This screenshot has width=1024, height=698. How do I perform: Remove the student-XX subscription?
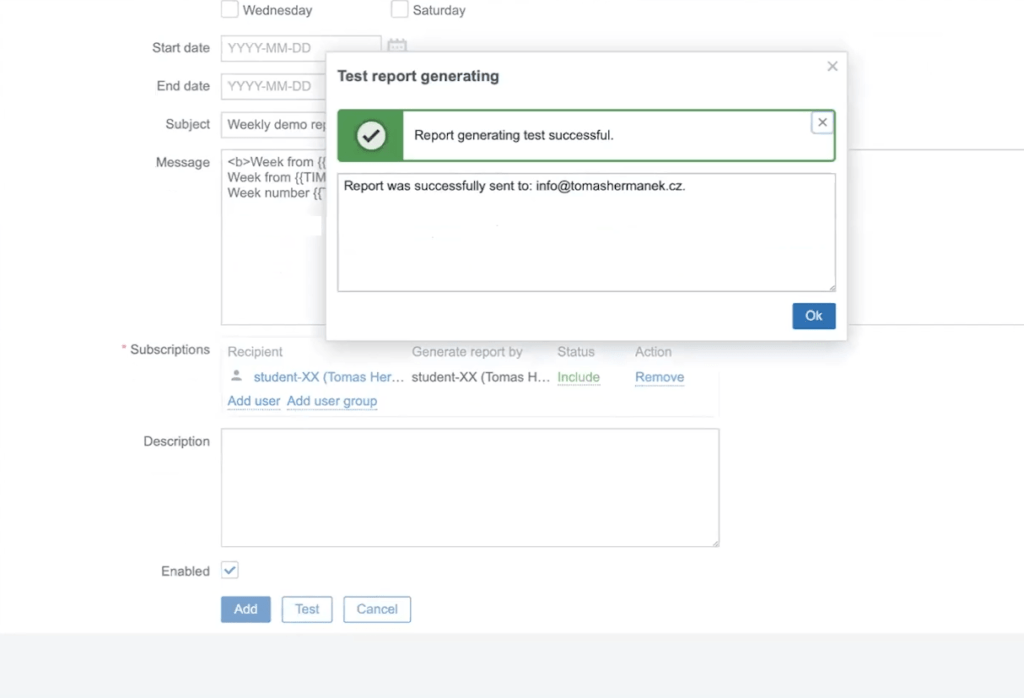pos(659,377)
